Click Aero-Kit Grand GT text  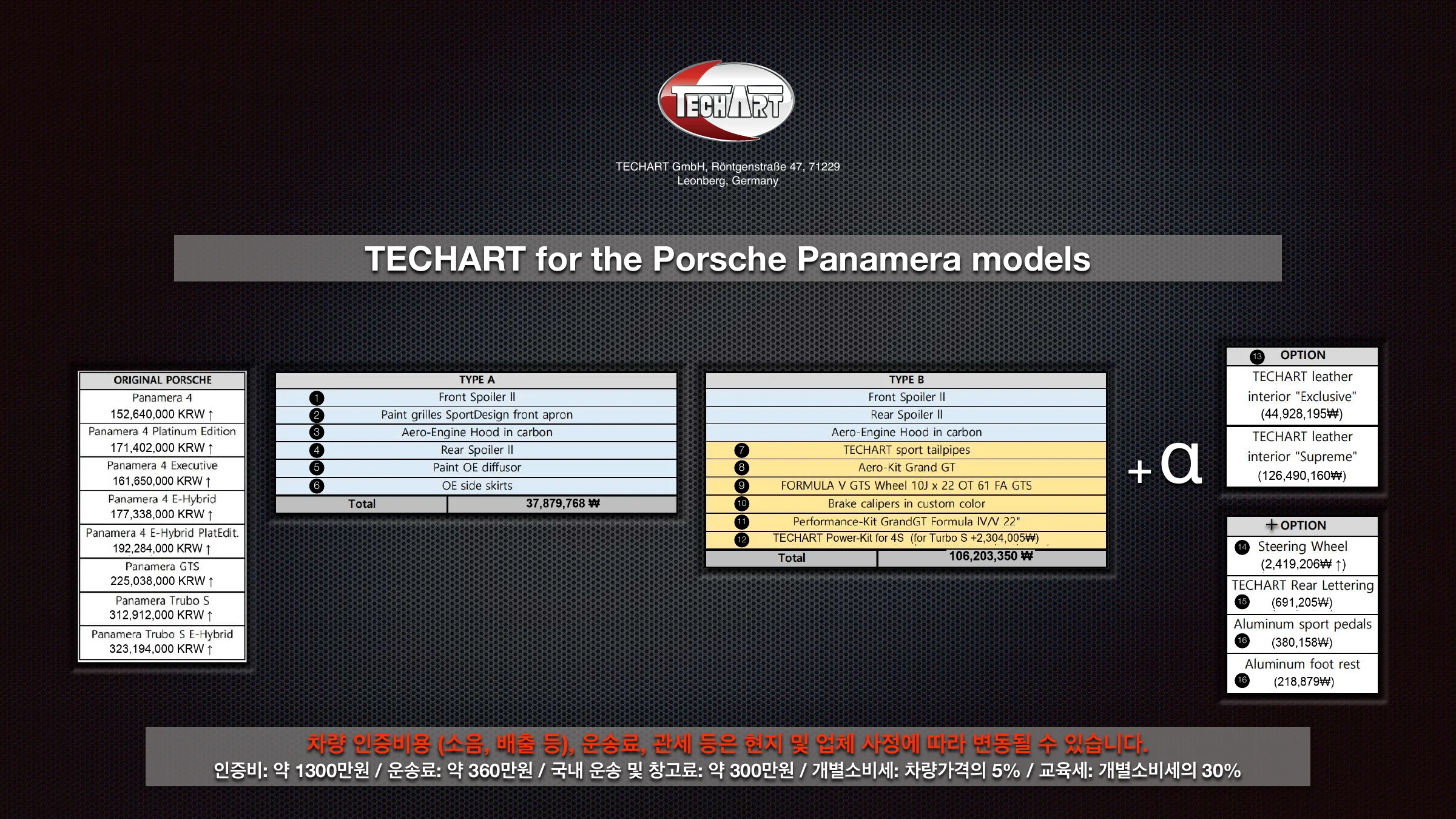[x=906, y=468]
